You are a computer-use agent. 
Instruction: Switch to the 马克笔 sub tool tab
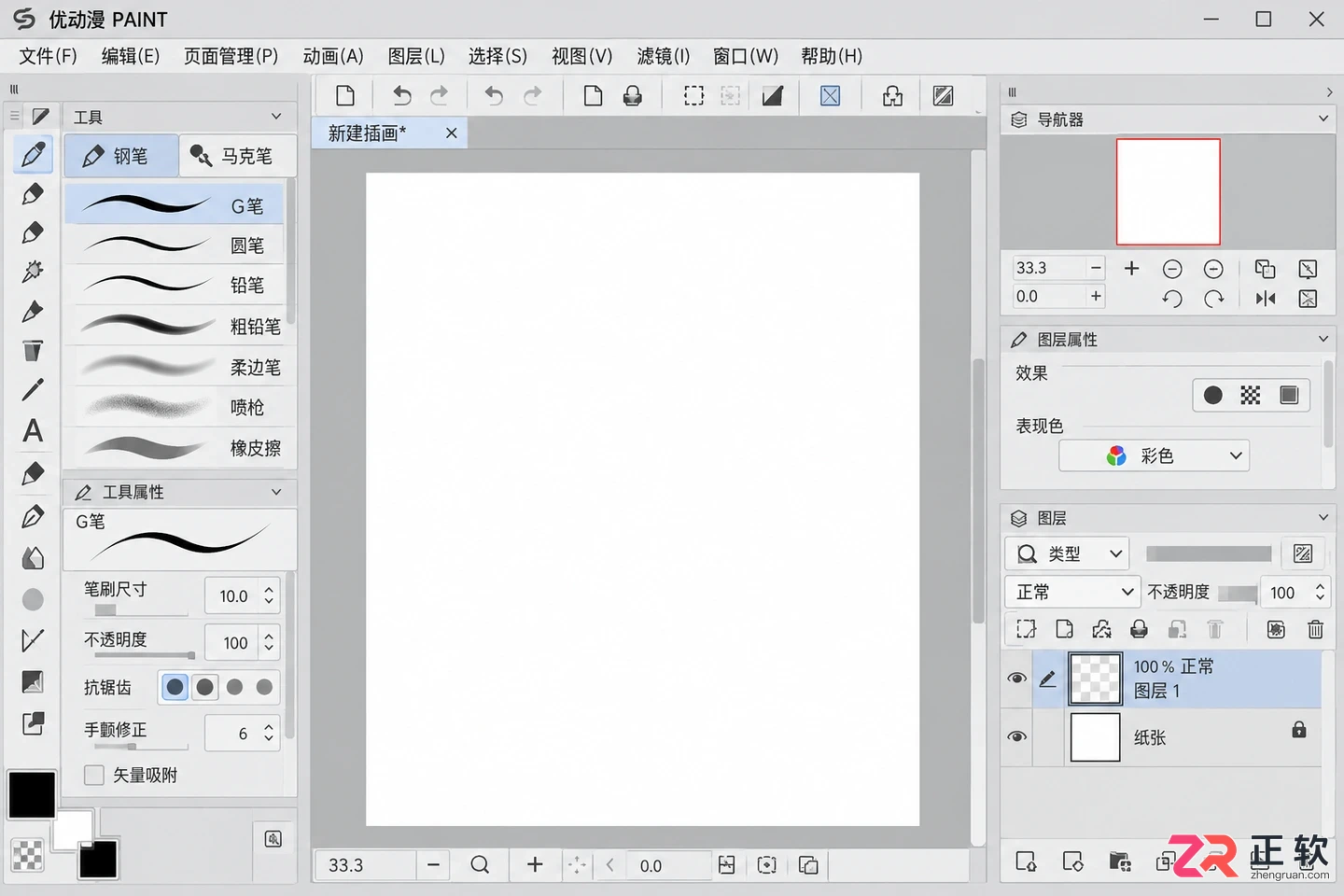point(238,156)
